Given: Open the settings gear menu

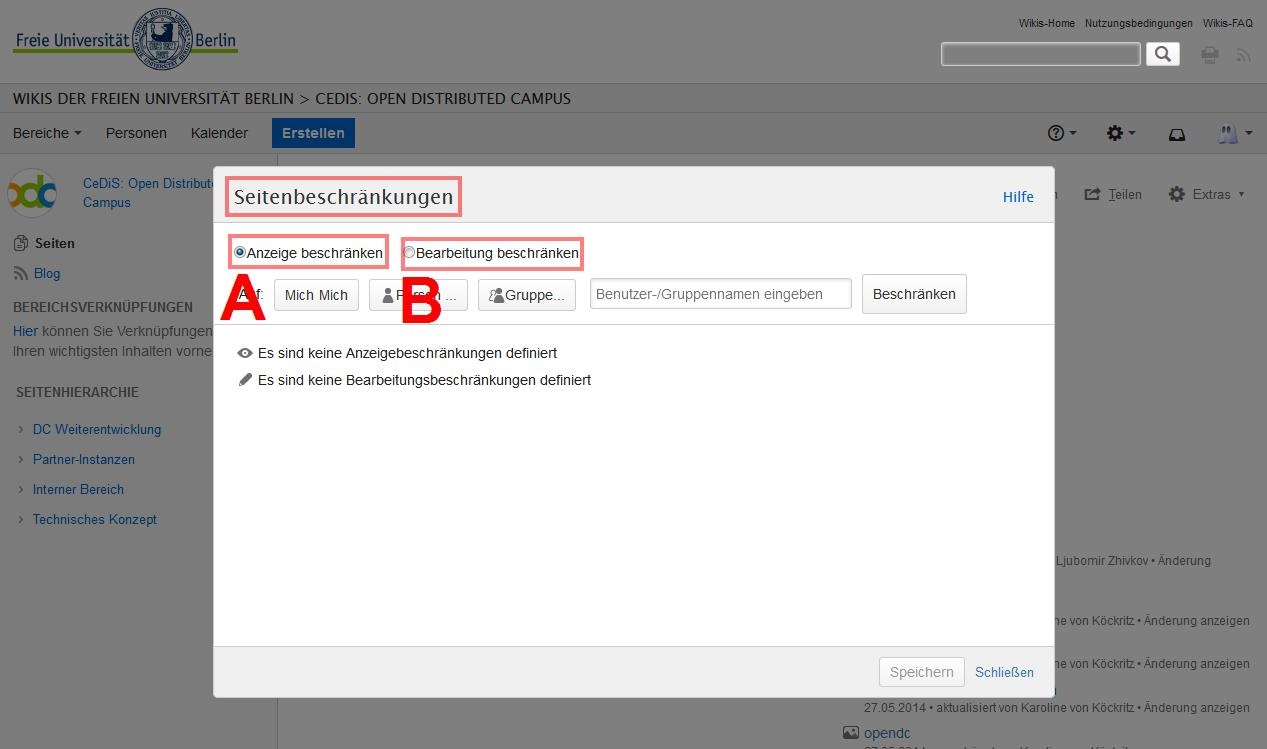Looking at the screenshot, I should tap(1120, 133).
